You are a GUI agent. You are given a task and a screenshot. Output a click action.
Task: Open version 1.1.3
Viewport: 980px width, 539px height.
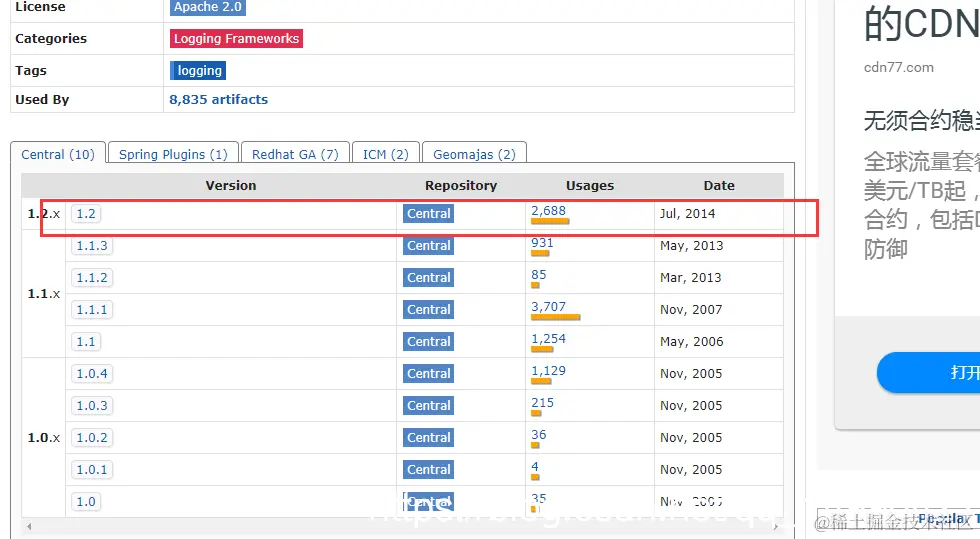(x=92, y=246)
